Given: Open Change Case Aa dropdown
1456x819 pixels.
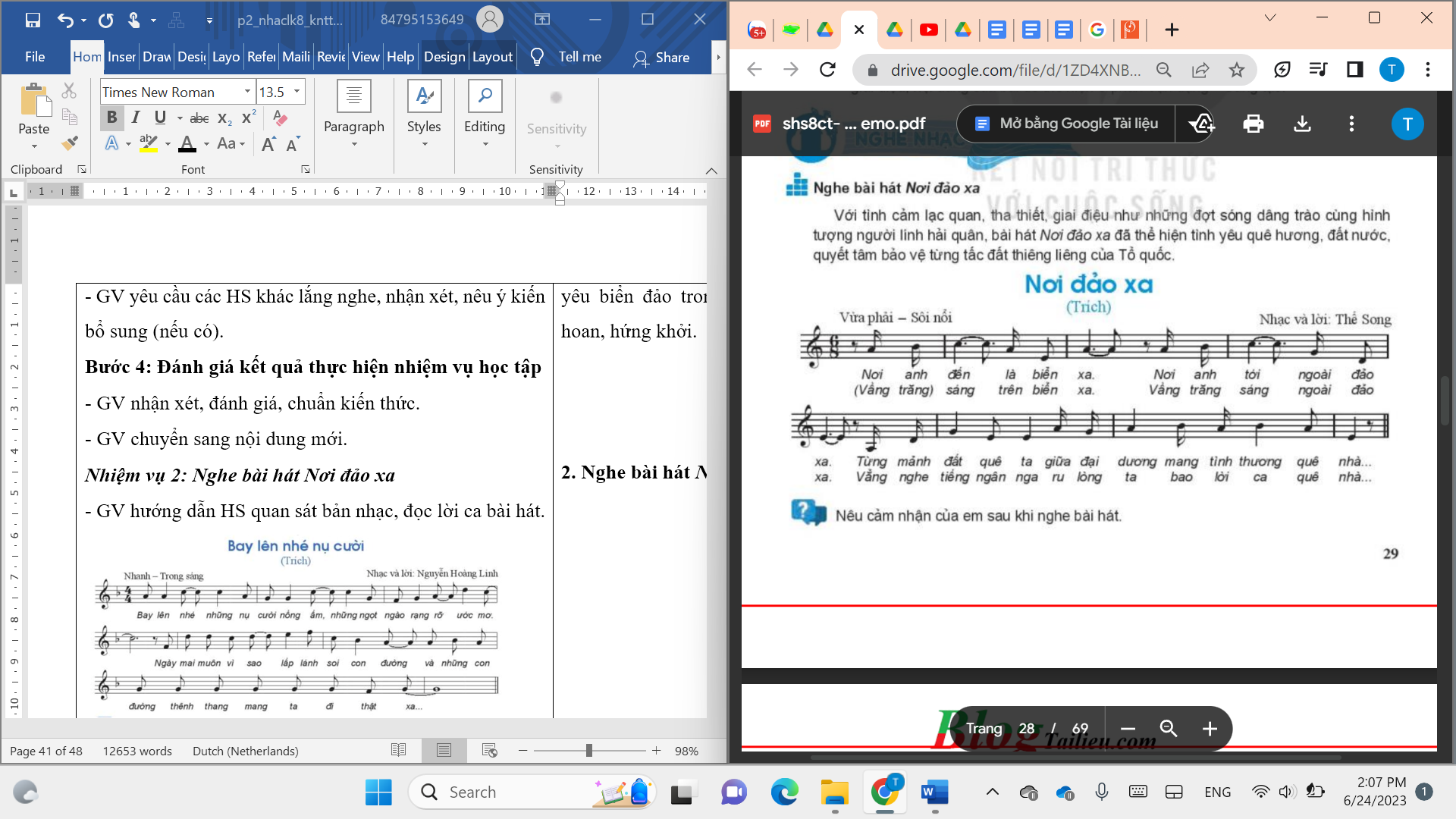Looking at the screenshot, I should (x=231, y=143).
